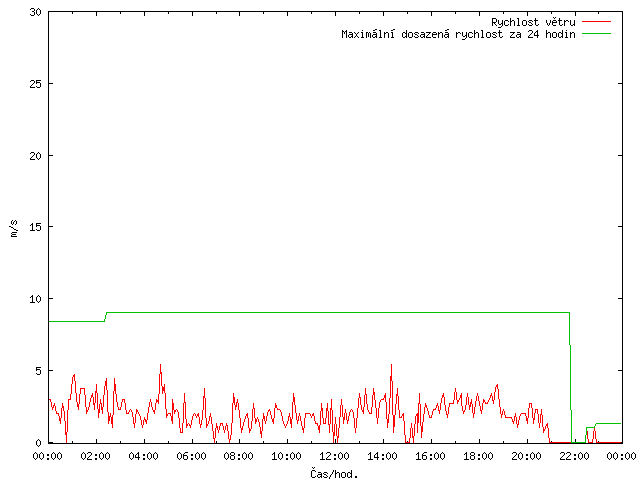The image size is (640, 480).
Task: Click the x-axis time label 14:00
Action: pyautogui.click(x=383, y=456)
